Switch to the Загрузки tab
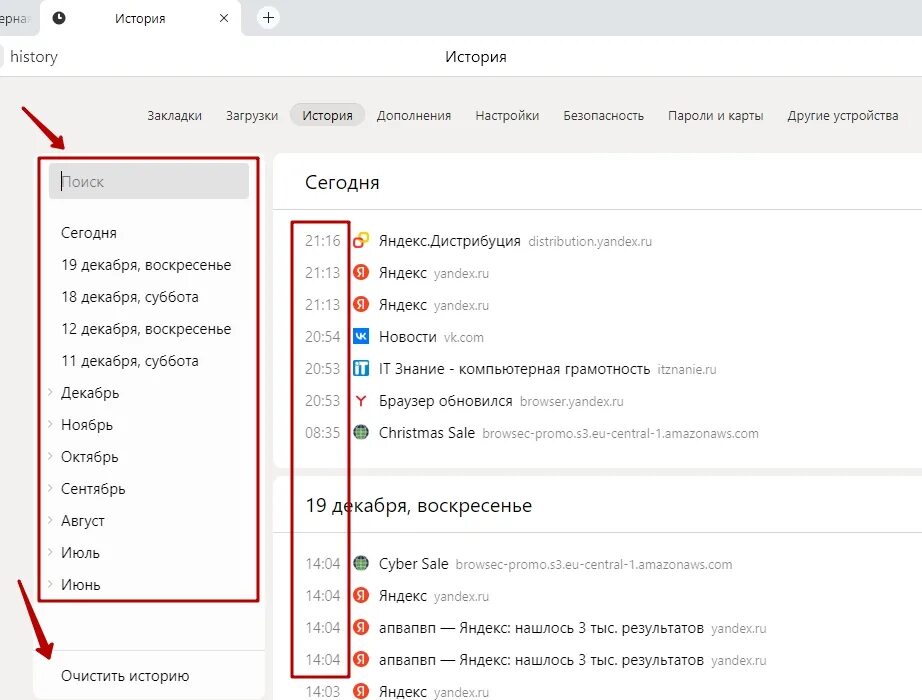 click(x=252, y=115)
